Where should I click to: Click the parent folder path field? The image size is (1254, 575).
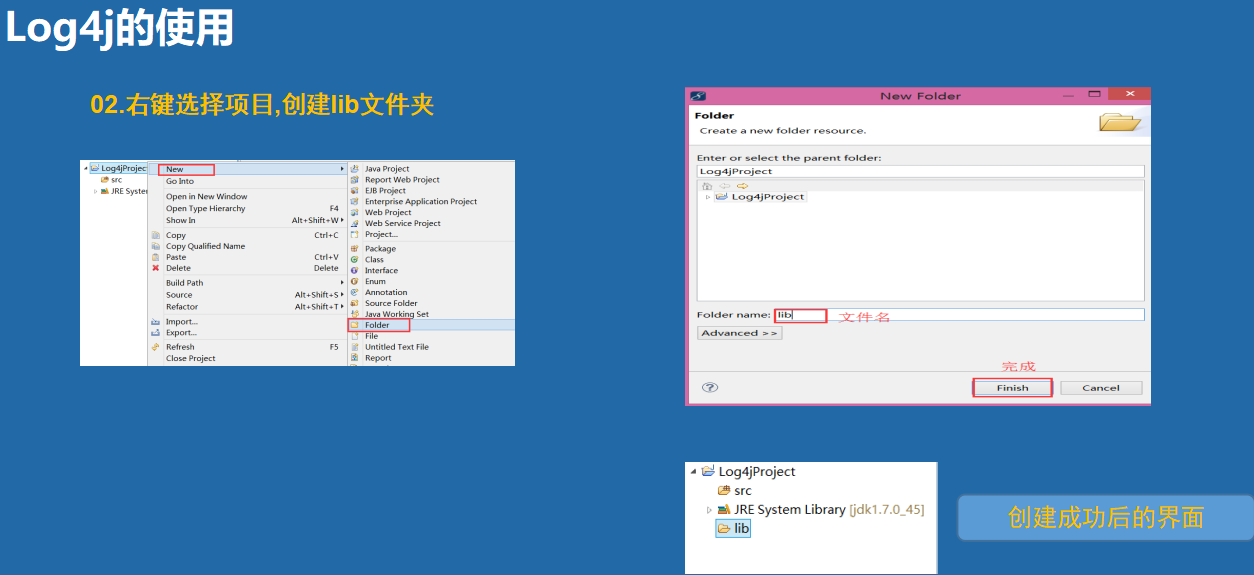[920, 171]
